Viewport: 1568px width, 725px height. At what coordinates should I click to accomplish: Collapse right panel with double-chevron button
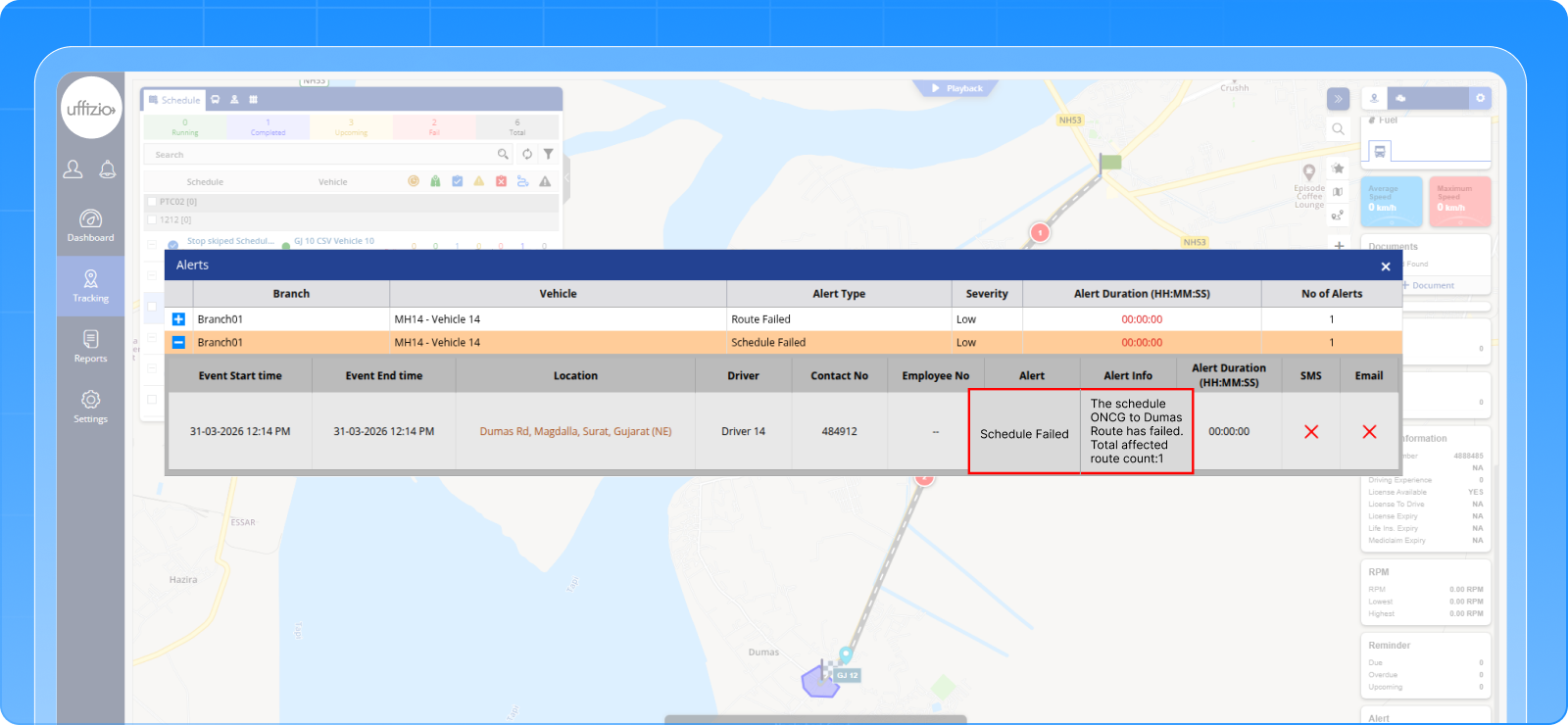click(1338, 99)
